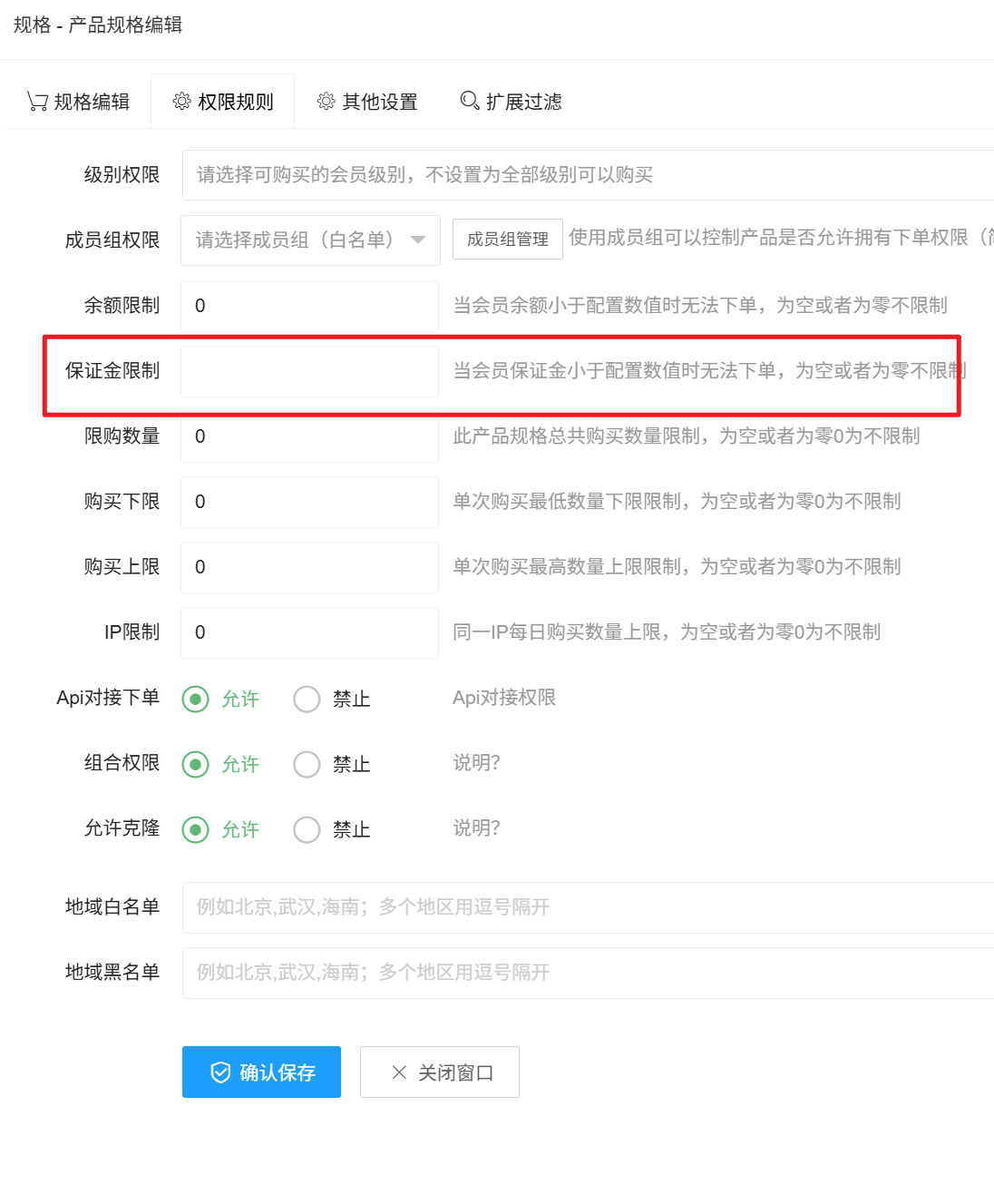Switch to the 其他设置 tab
Image resolution: width=994 pixels, height=1204 pixels.
click(x=367, y=102)
